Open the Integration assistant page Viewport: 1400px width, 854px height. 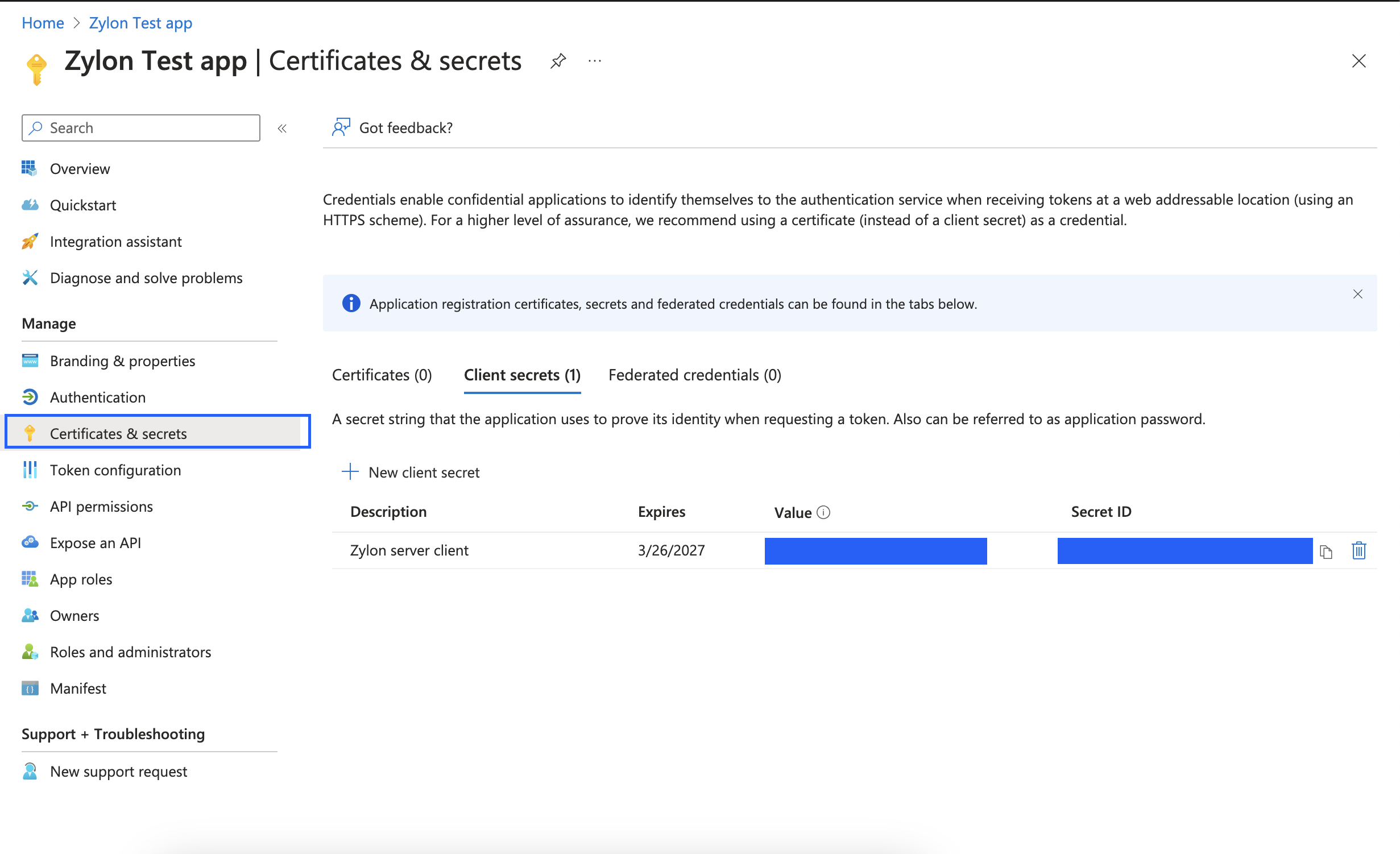point(115,242)
